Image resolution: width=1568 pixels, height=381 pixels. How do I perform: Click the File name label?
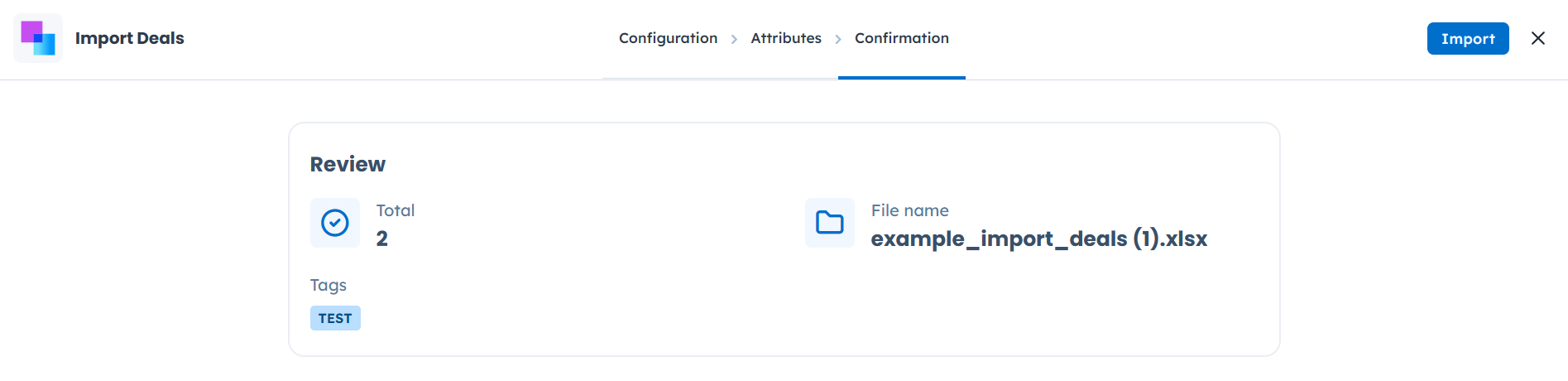[x=909, y=210]
